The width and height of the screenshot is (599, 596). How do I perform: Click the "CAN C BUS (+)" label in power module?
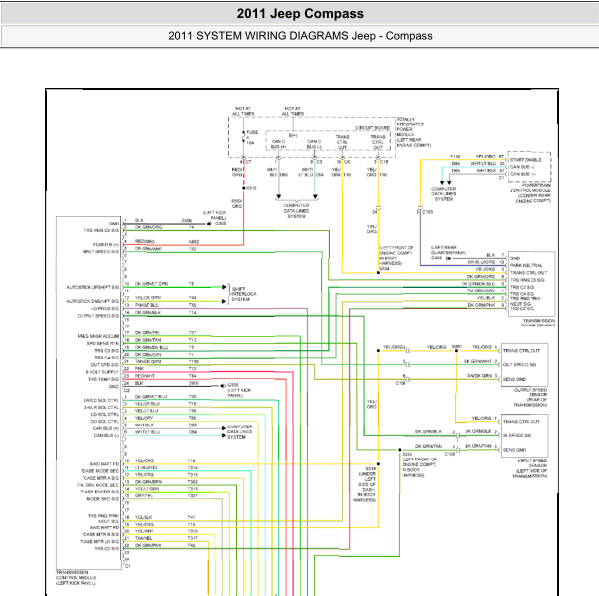pyautogui.click(x=278, y=144)
